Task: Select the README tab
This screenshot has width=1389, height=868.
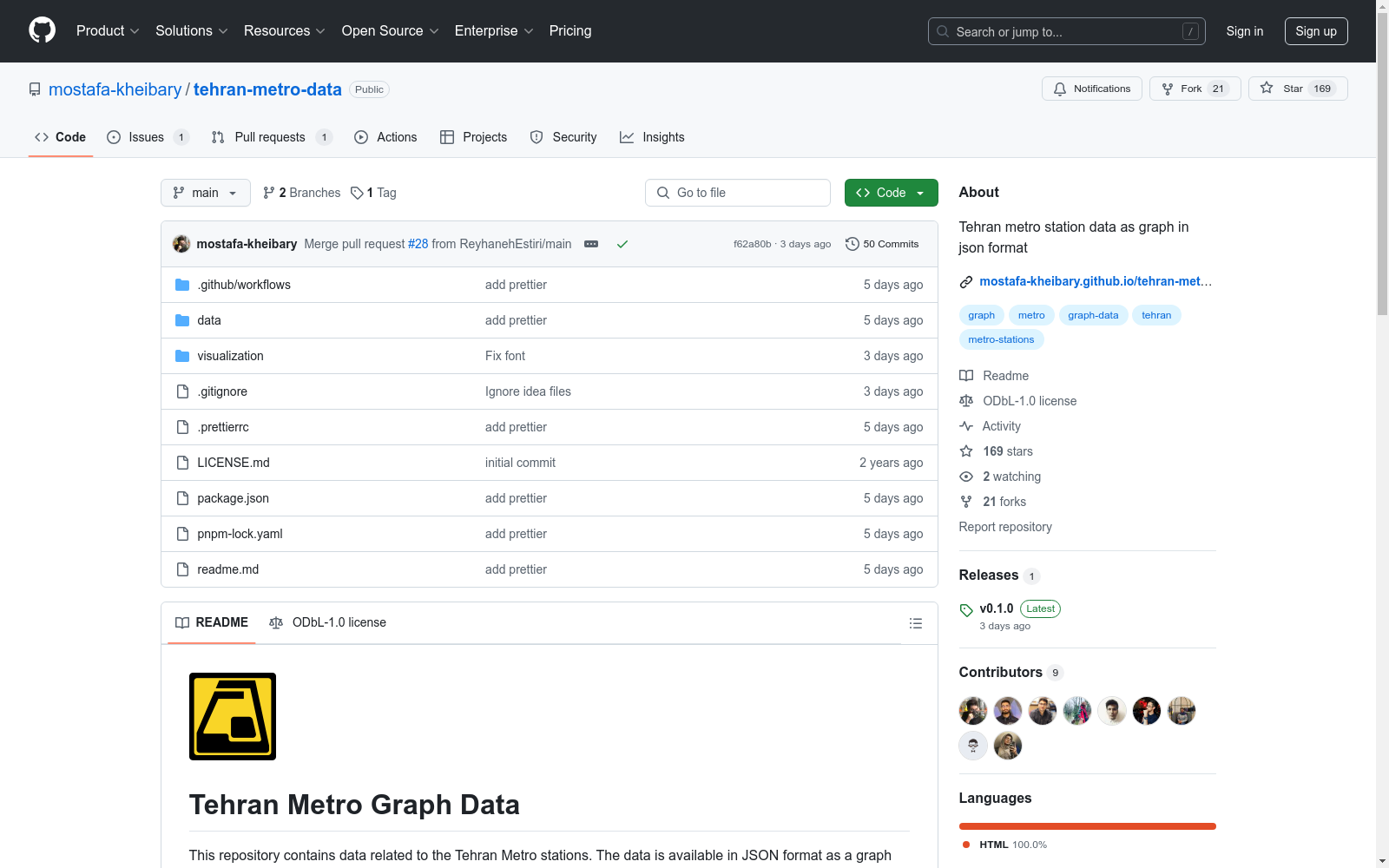Action: [x=212, y=622]
